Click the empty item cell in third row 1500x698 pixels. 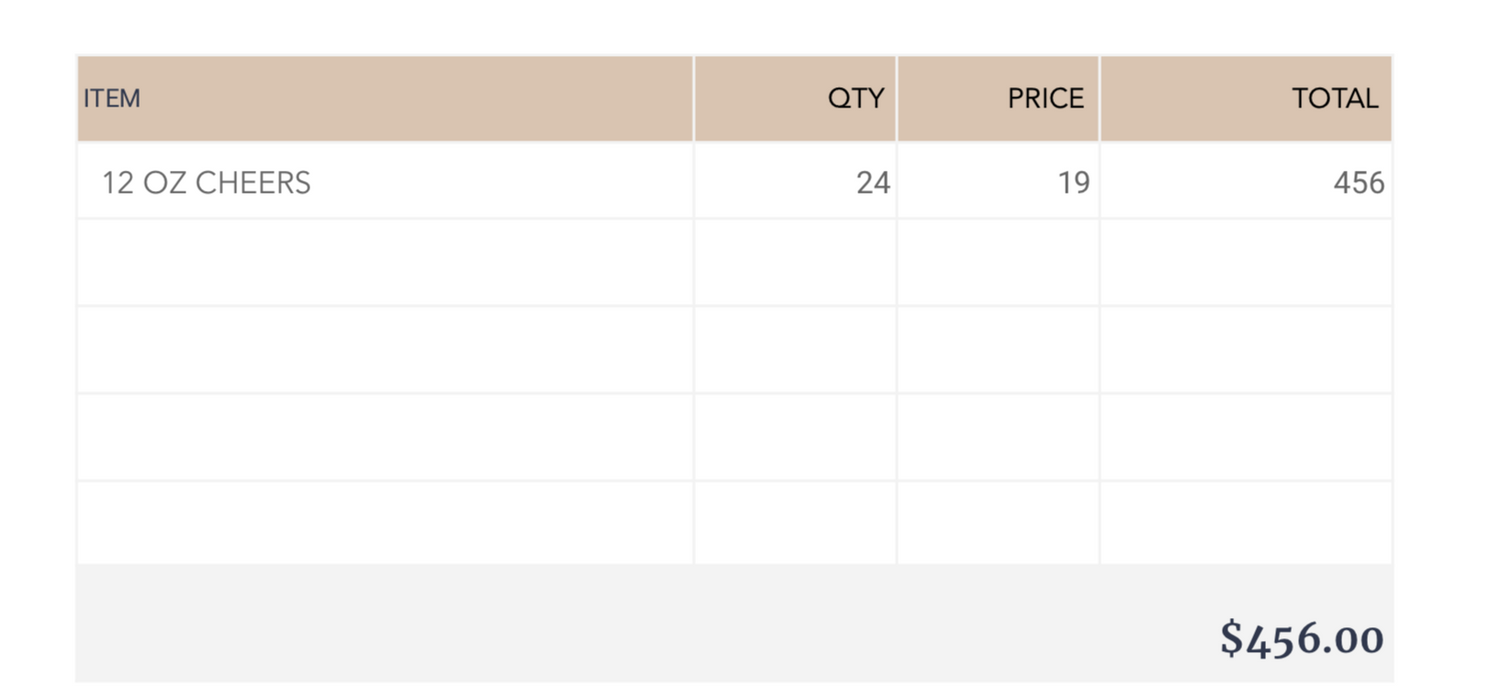click(x=385, y=350)
